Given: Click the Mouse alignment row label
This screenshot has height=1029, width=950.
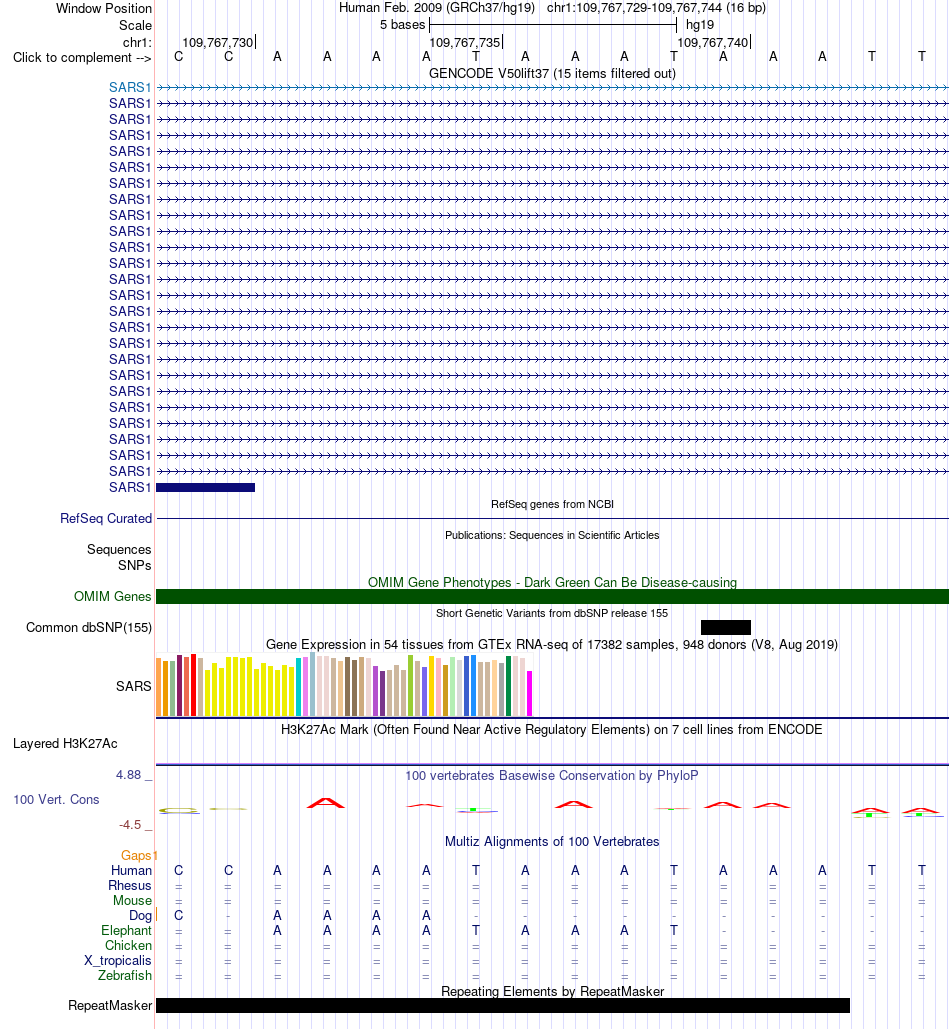Looking at the screenshot, I should 132,900.
